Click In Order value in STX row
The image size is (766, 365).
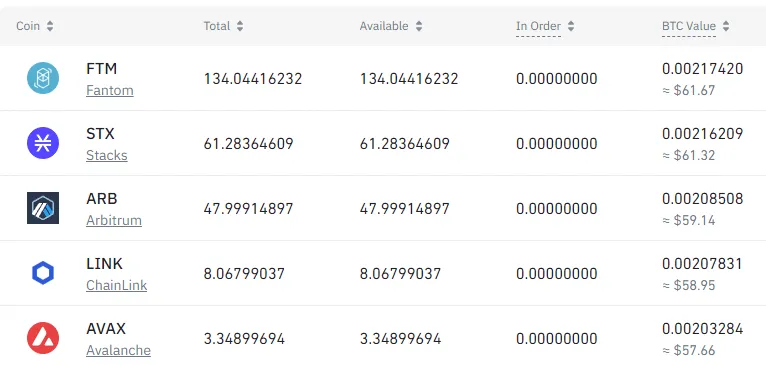click(x=556, y=144)
